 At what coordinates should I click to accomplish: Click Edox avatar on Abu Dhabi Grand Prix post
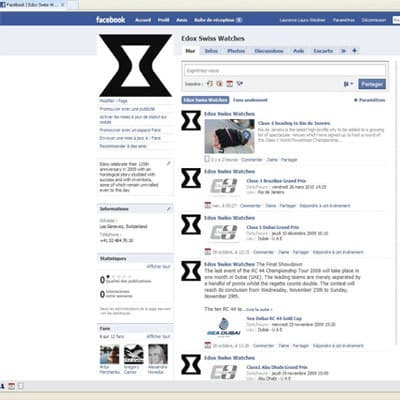click(x=191, y=364)
